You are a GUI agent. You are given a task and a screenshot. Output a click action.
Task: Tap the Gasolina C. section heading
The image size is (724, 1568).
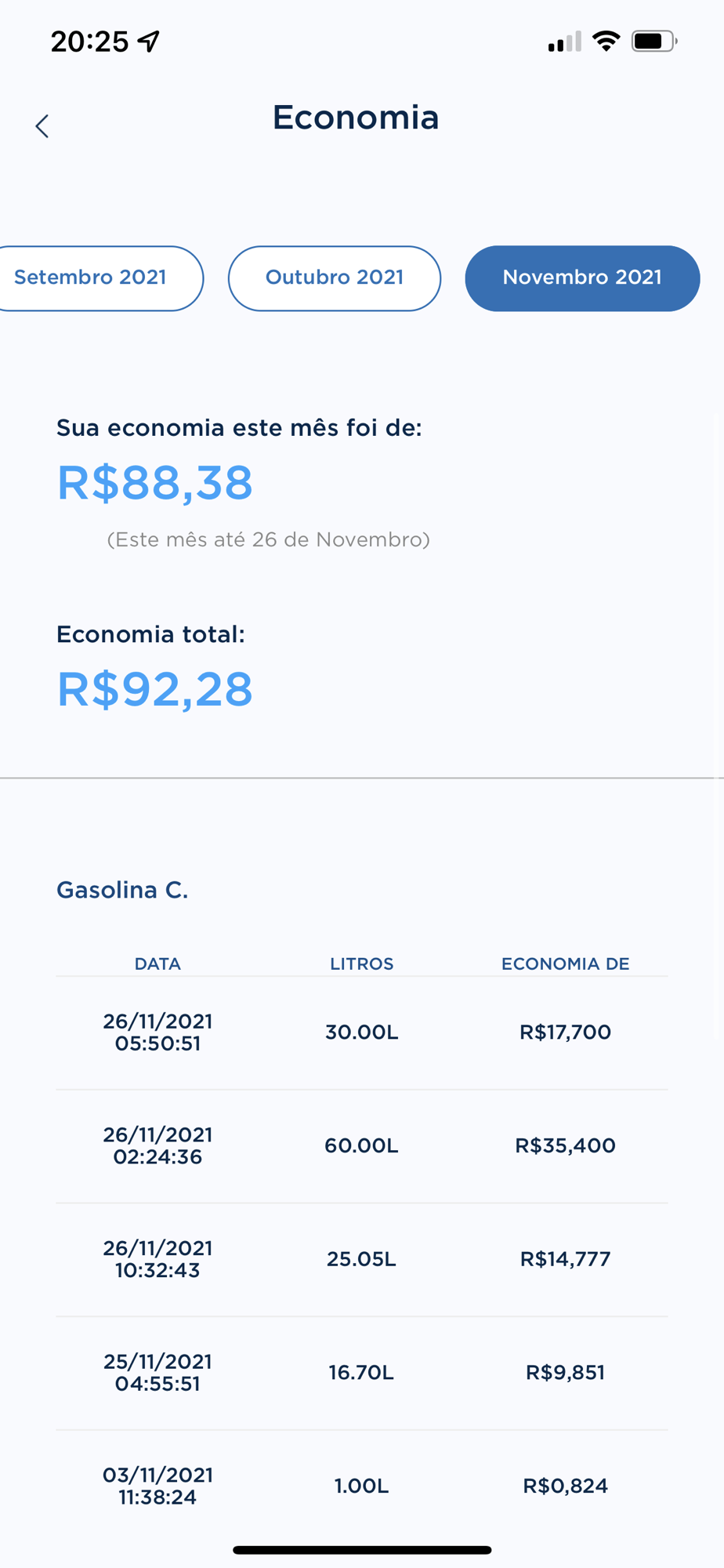click(122, 890)
